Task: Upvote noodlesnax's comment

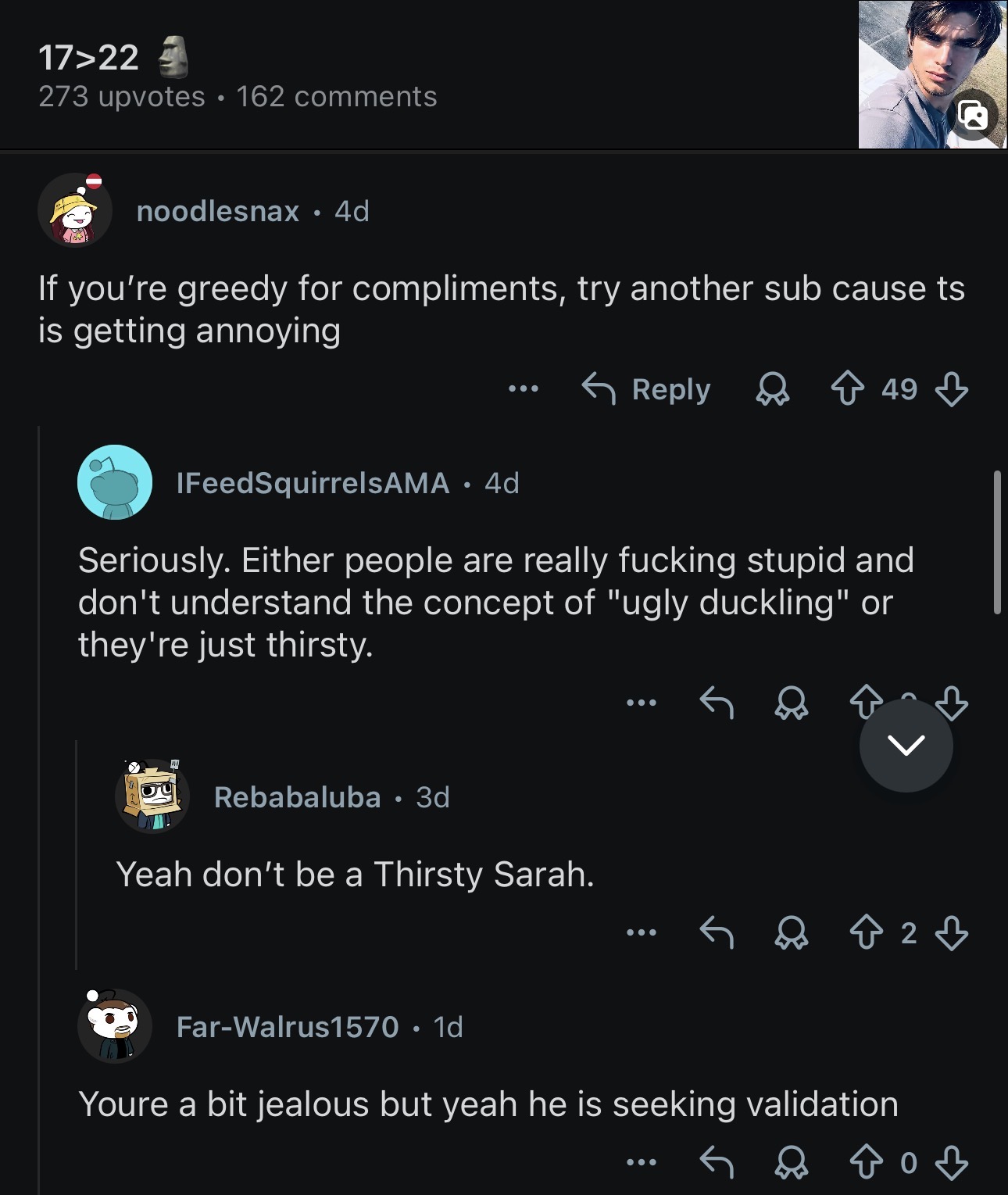Action: click(847, 388)
